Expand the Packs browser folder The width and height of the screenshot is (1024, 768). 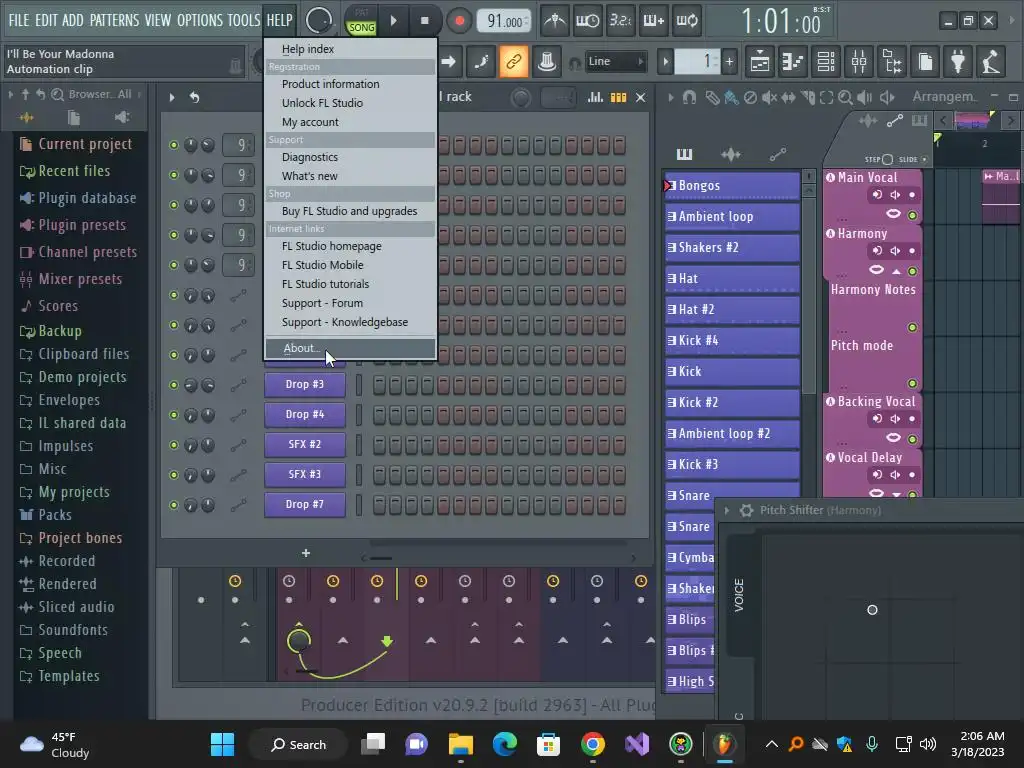point(46,515)
